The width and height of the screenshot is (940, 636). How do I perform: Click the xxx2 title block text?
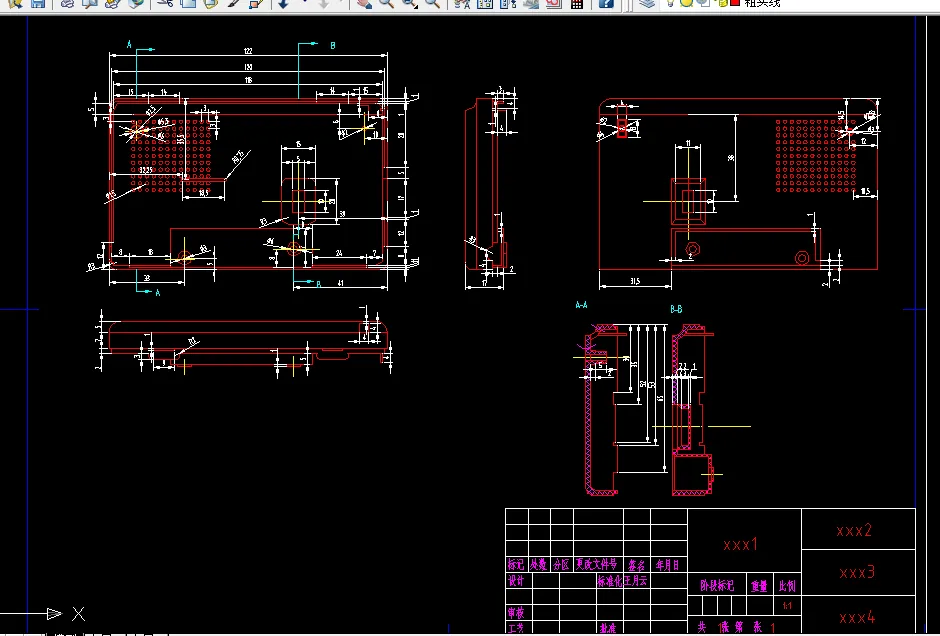coord(854,530)
